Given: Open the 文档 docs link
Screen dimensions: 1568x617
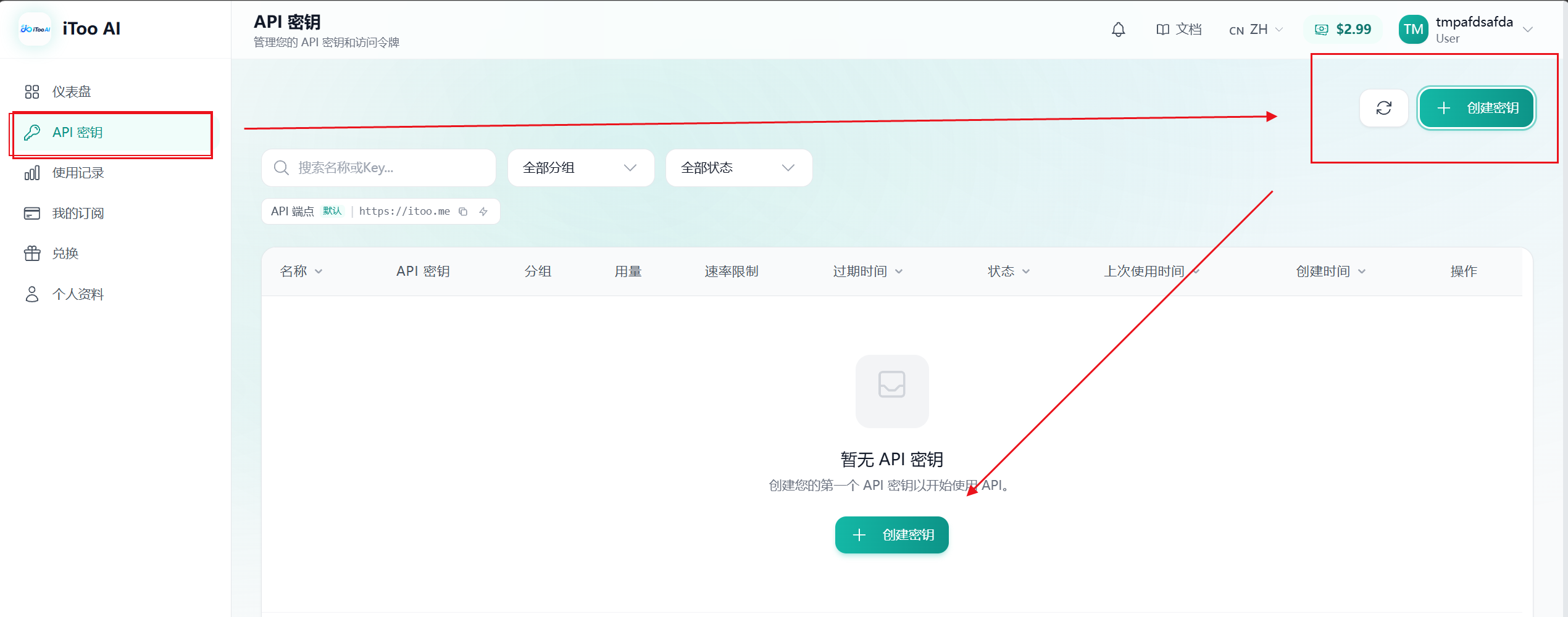Looking at the screenshot, I should coord(1178,30).
